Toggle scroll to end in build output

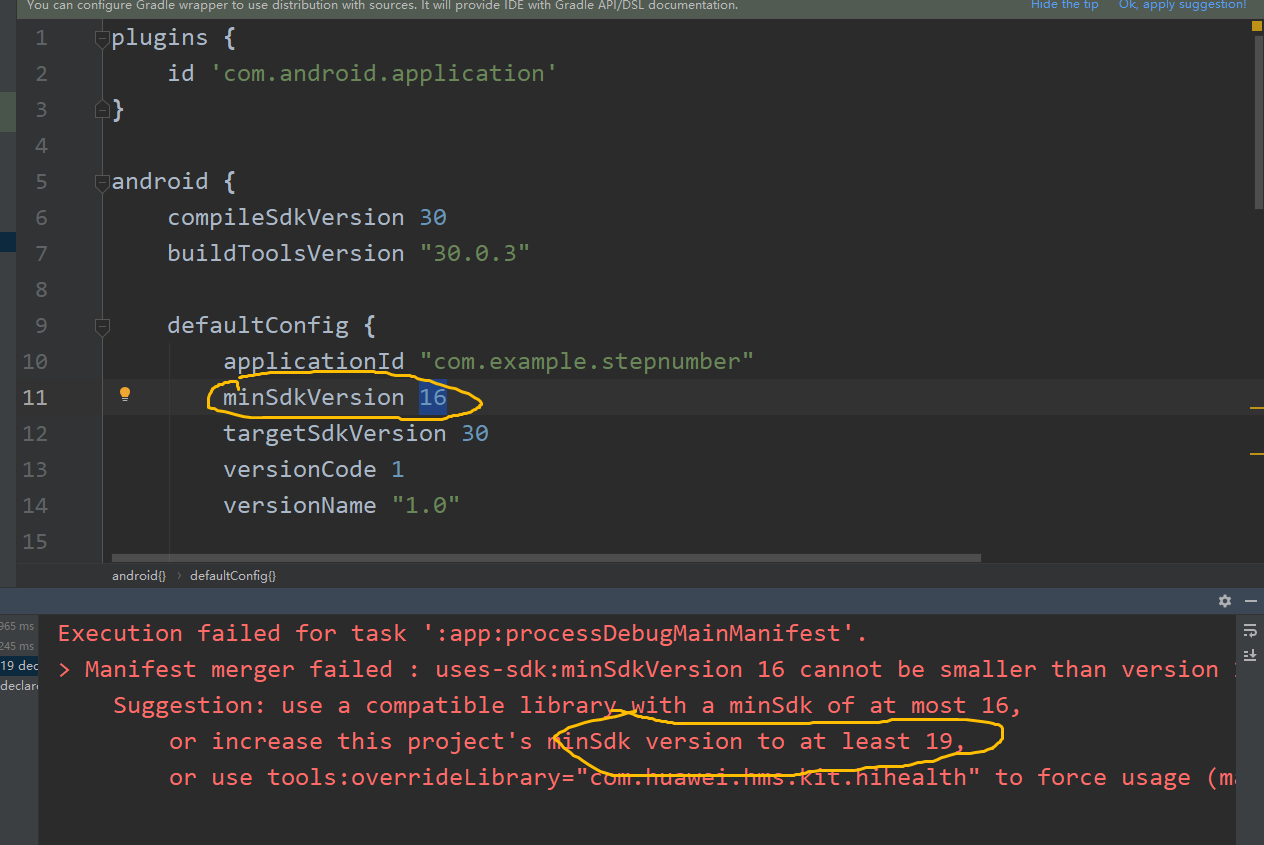pos(1250,655)
